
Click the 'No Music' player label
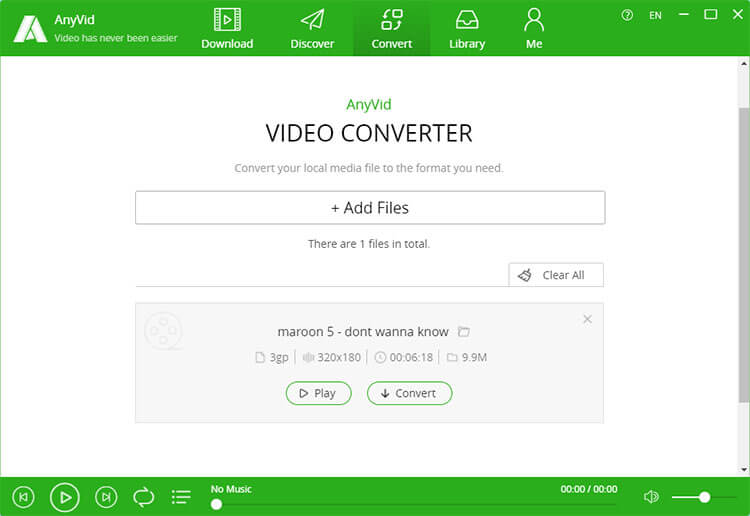click(x=231, y=489)
